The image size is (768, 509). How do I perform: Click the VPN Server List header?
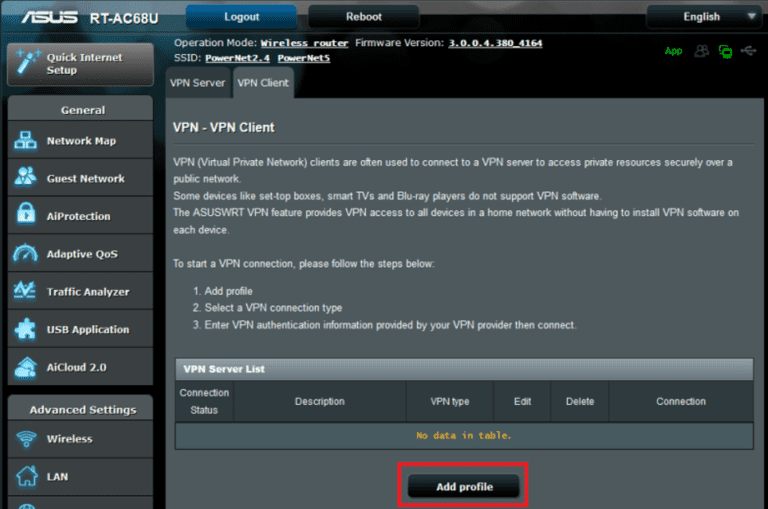[464, 369]
